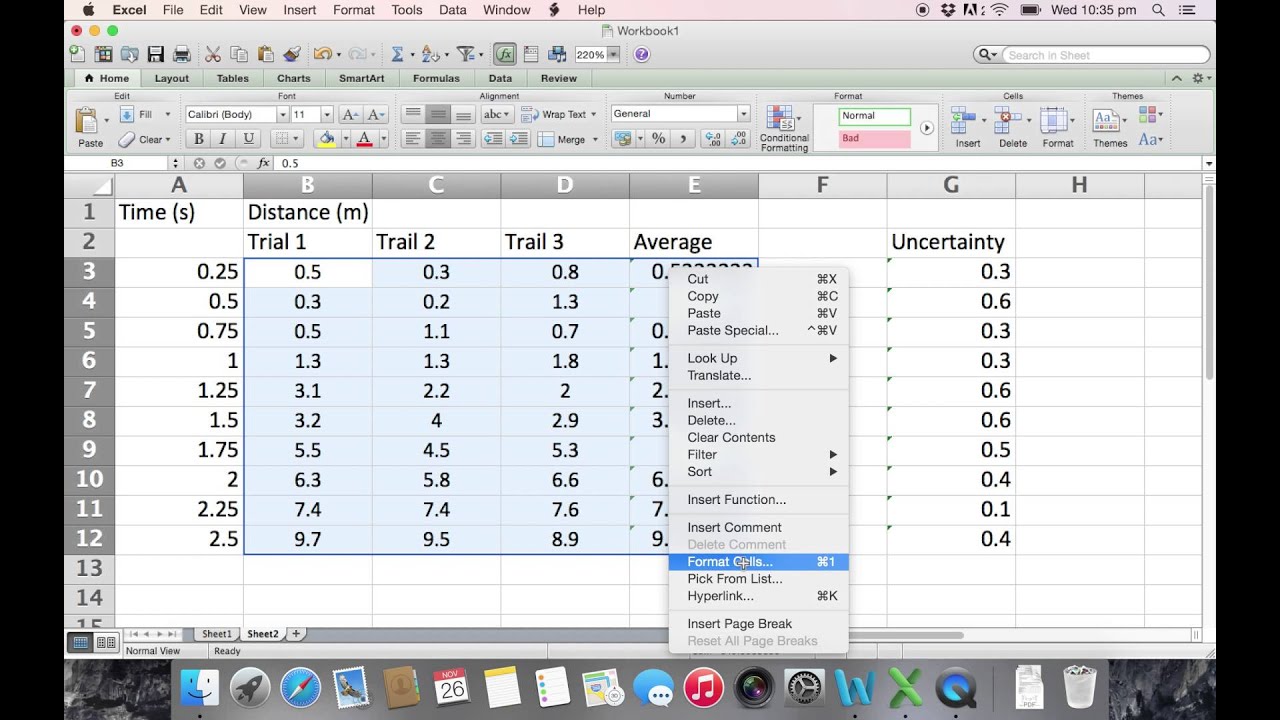Increase font size with A-up icon

tap(351, 114)
